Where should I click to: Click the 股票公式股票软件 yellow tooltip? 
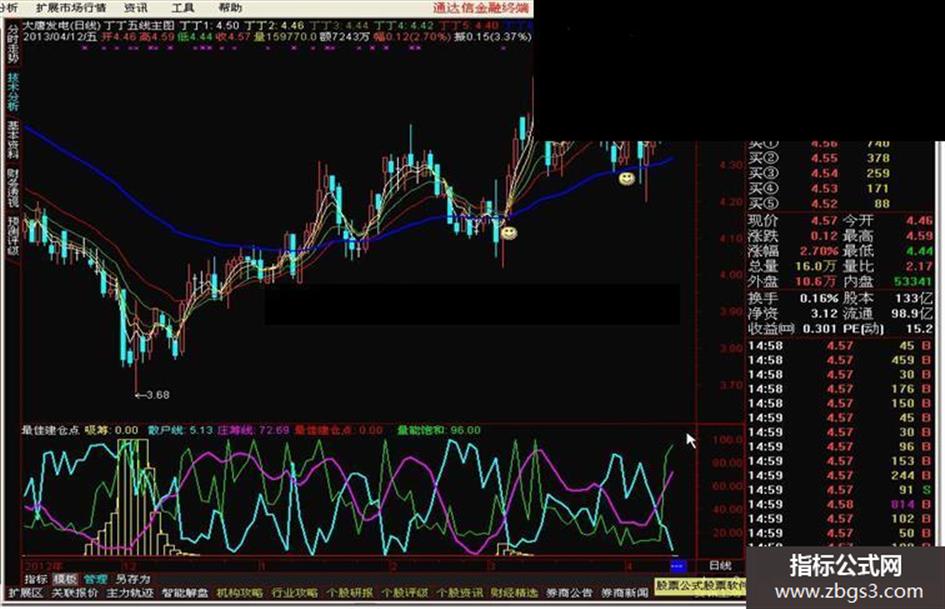click(x=700, y=585)
